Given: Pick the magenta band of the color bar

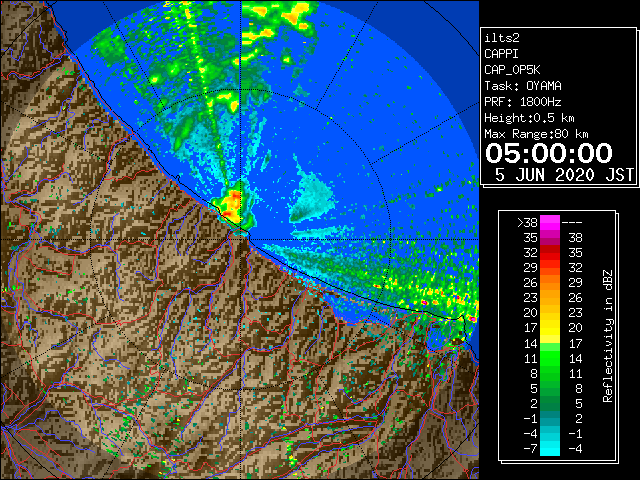Looking at the screenshot, I should [x=550, y=223].
